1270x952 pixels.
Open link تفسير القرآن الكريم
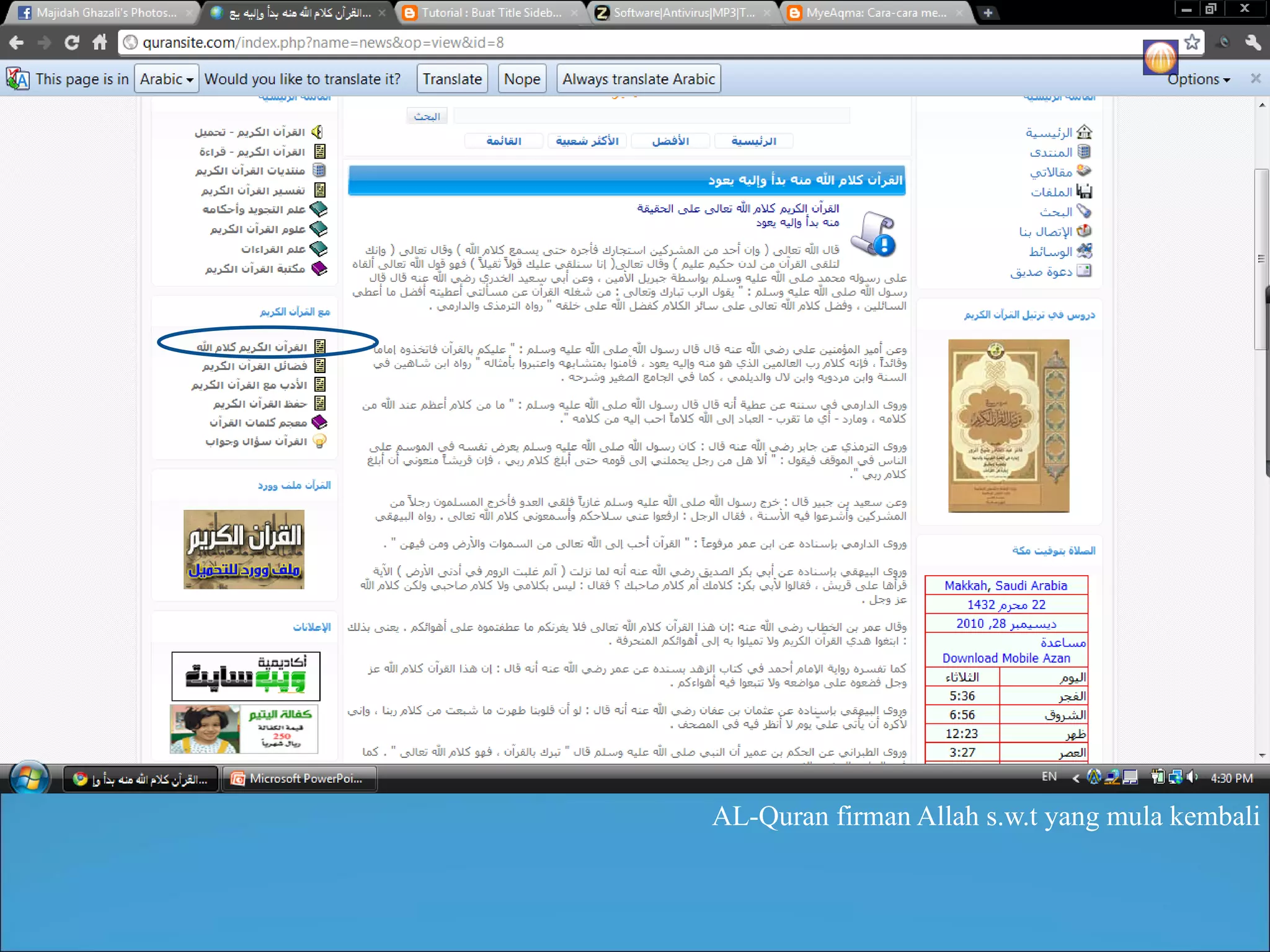(253, 190)
